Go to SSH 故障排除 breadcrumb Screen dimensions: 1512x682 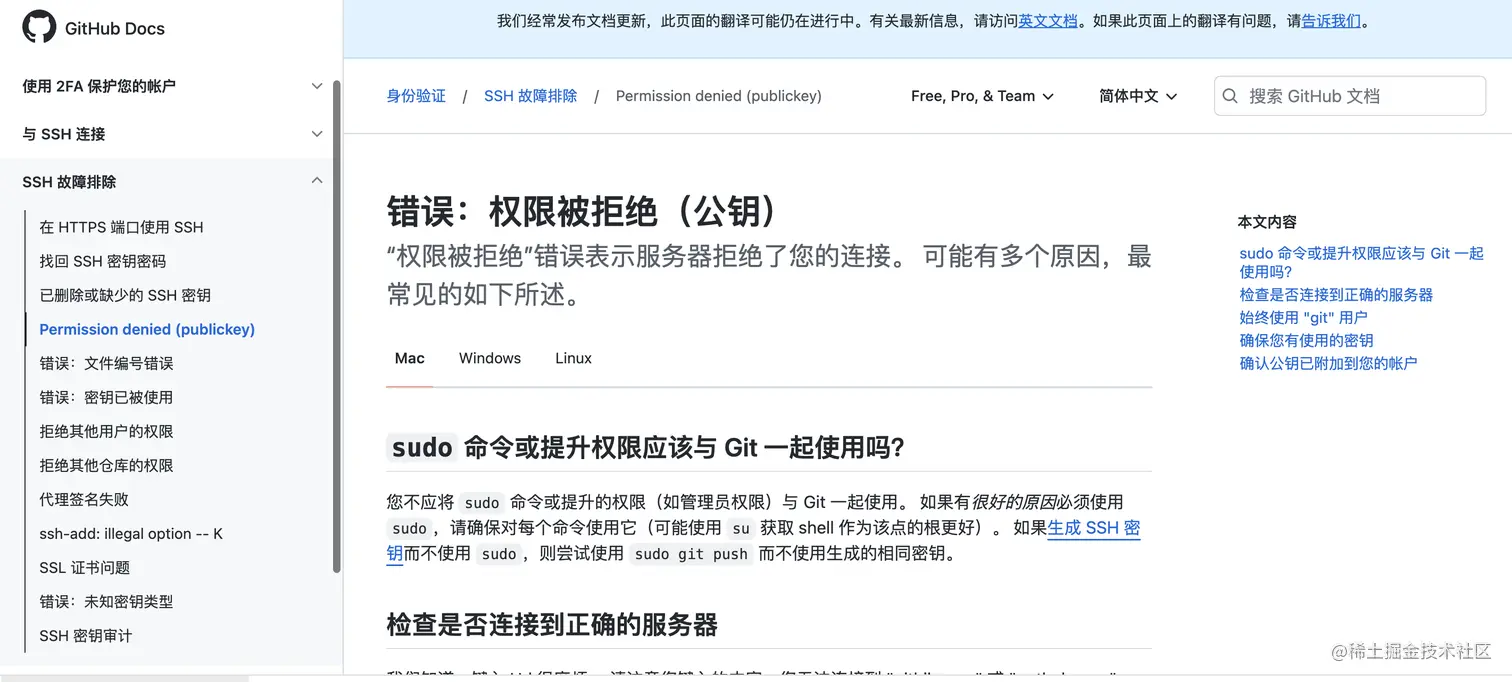point(530,96)
